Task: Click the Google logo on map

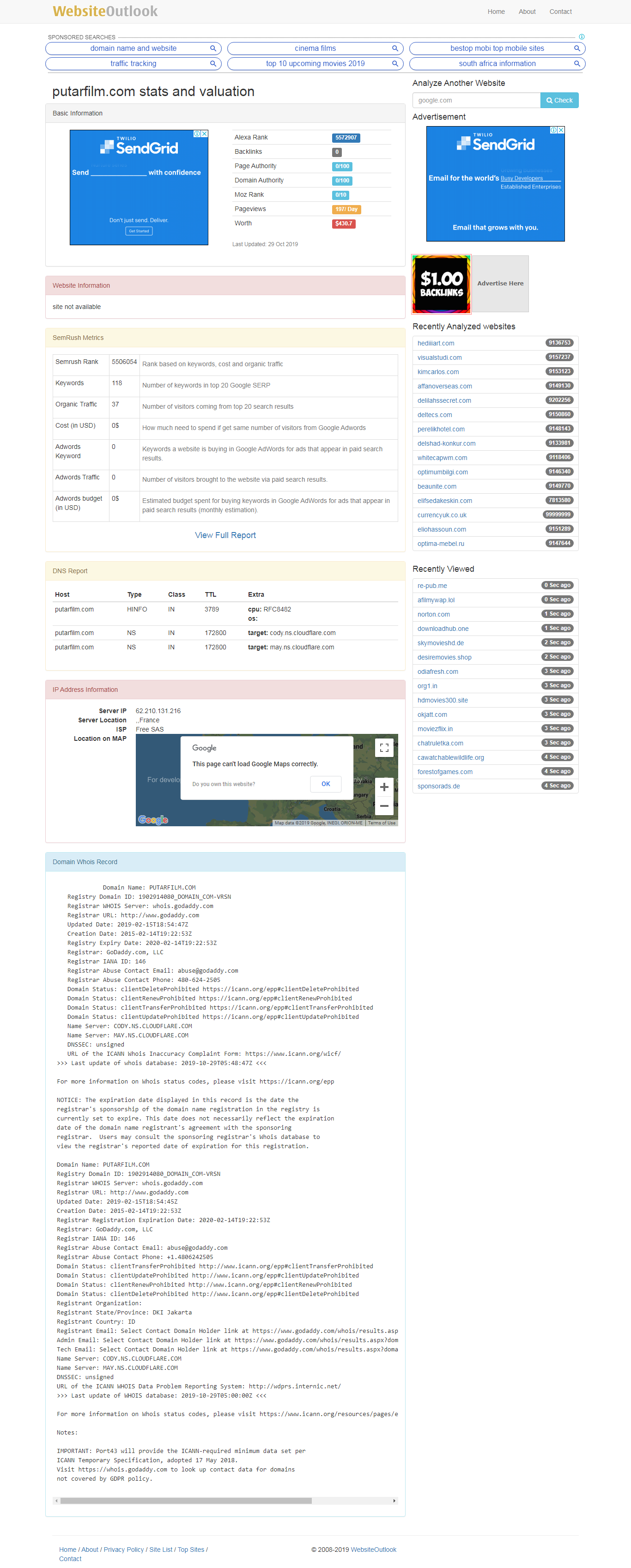Action: pyautogui.click(x=153, y=819)
